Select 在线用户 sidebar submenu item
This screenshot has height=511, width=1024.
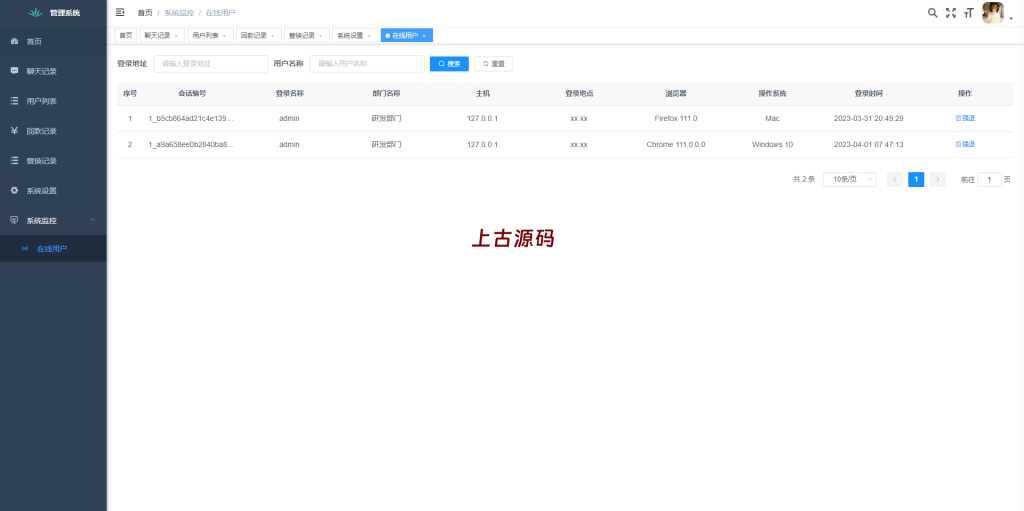(53, 248)
